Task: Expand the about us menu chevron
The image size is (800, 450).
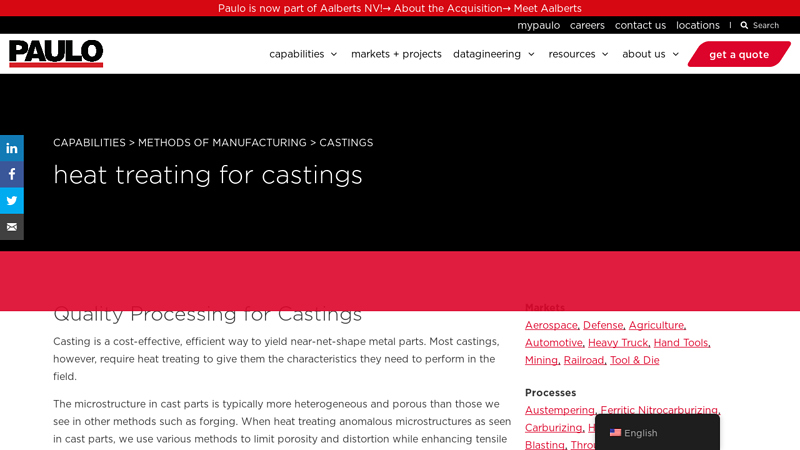Action: point(676,54)
